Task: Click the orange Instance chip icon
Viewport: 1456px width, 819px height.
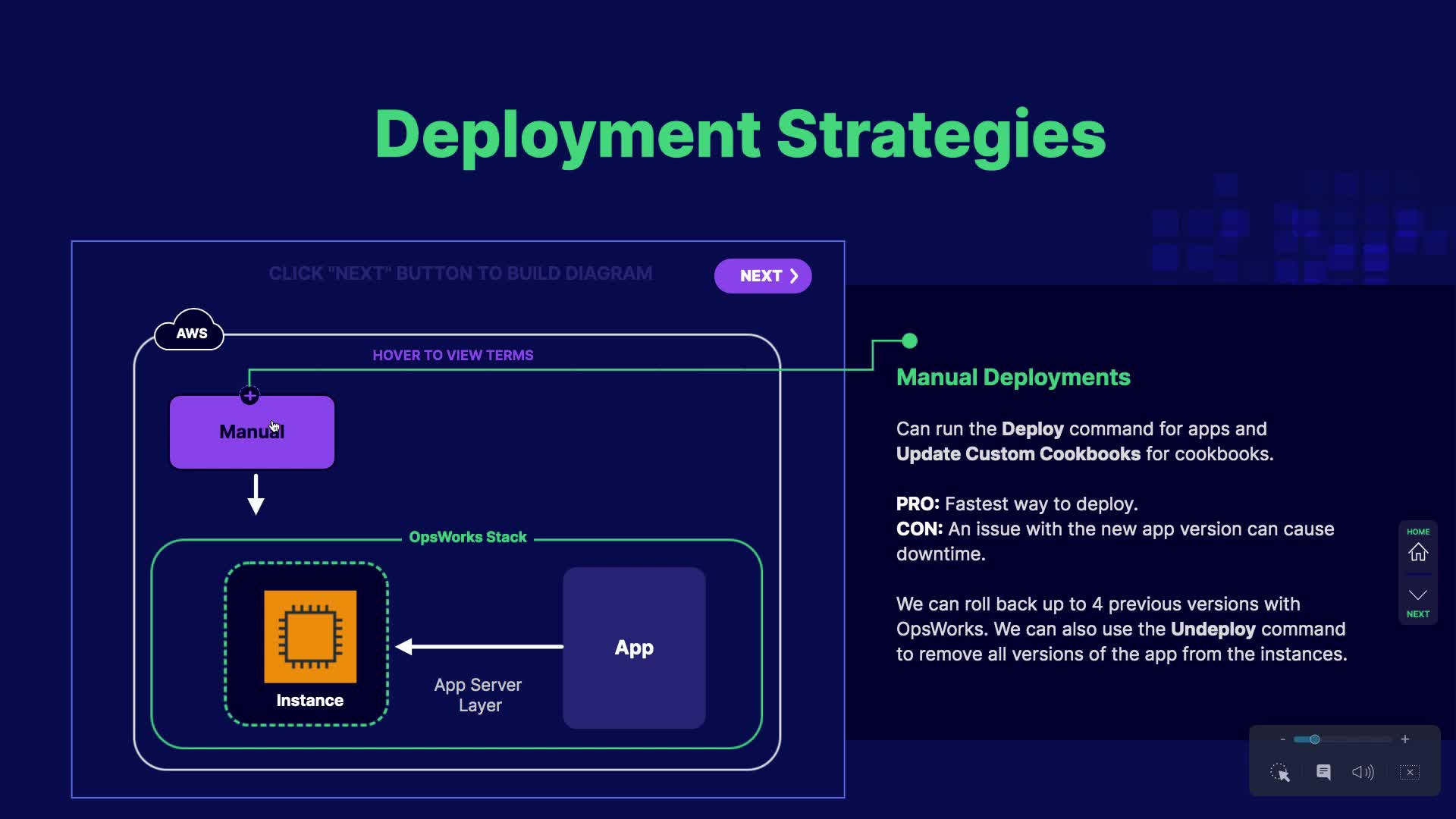Action: [x=310, y=636]
